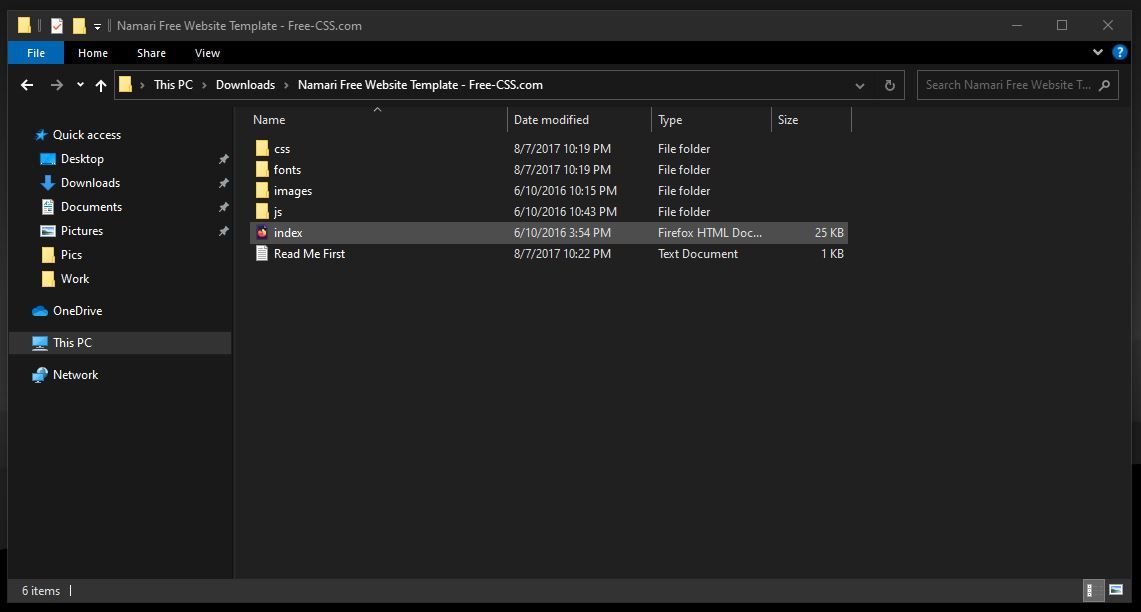Switch to large icons view in status bar
Image resolution: width=1141 pixels, height=612 pixels.
1117,591
